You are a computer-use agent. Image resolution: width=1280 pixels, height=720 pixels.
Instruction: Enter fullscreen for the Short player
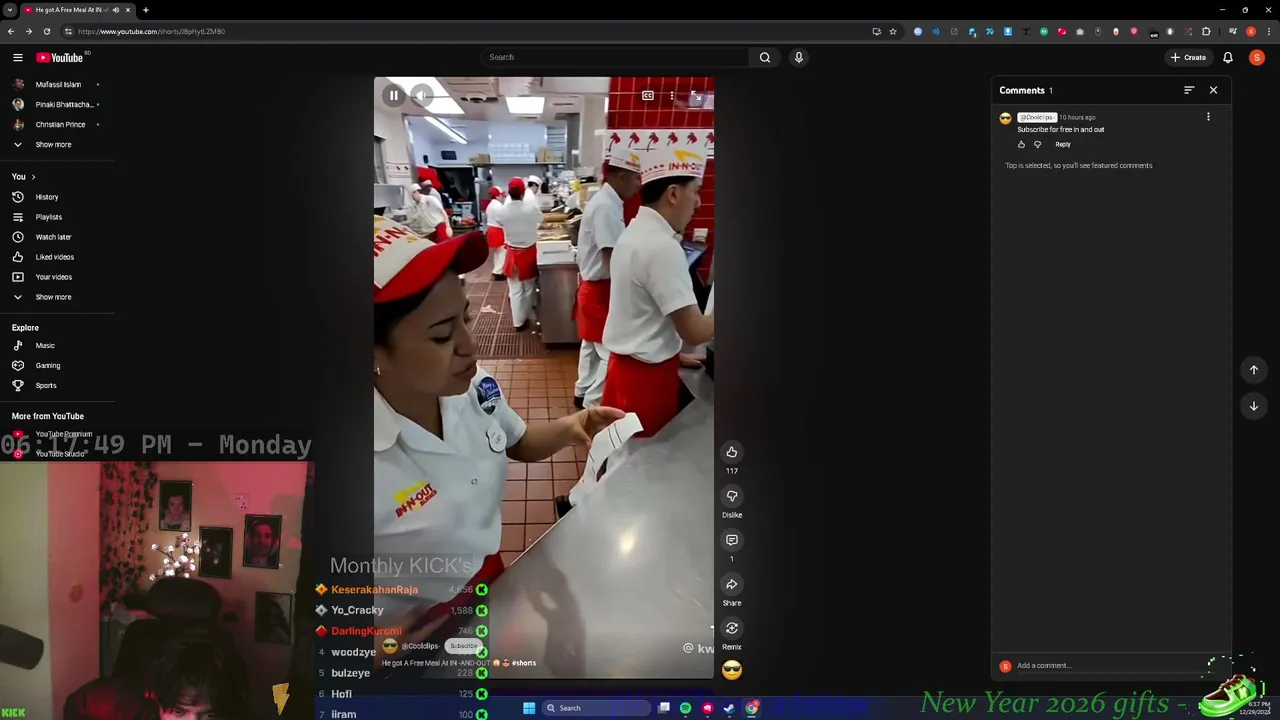click(696, 96)
